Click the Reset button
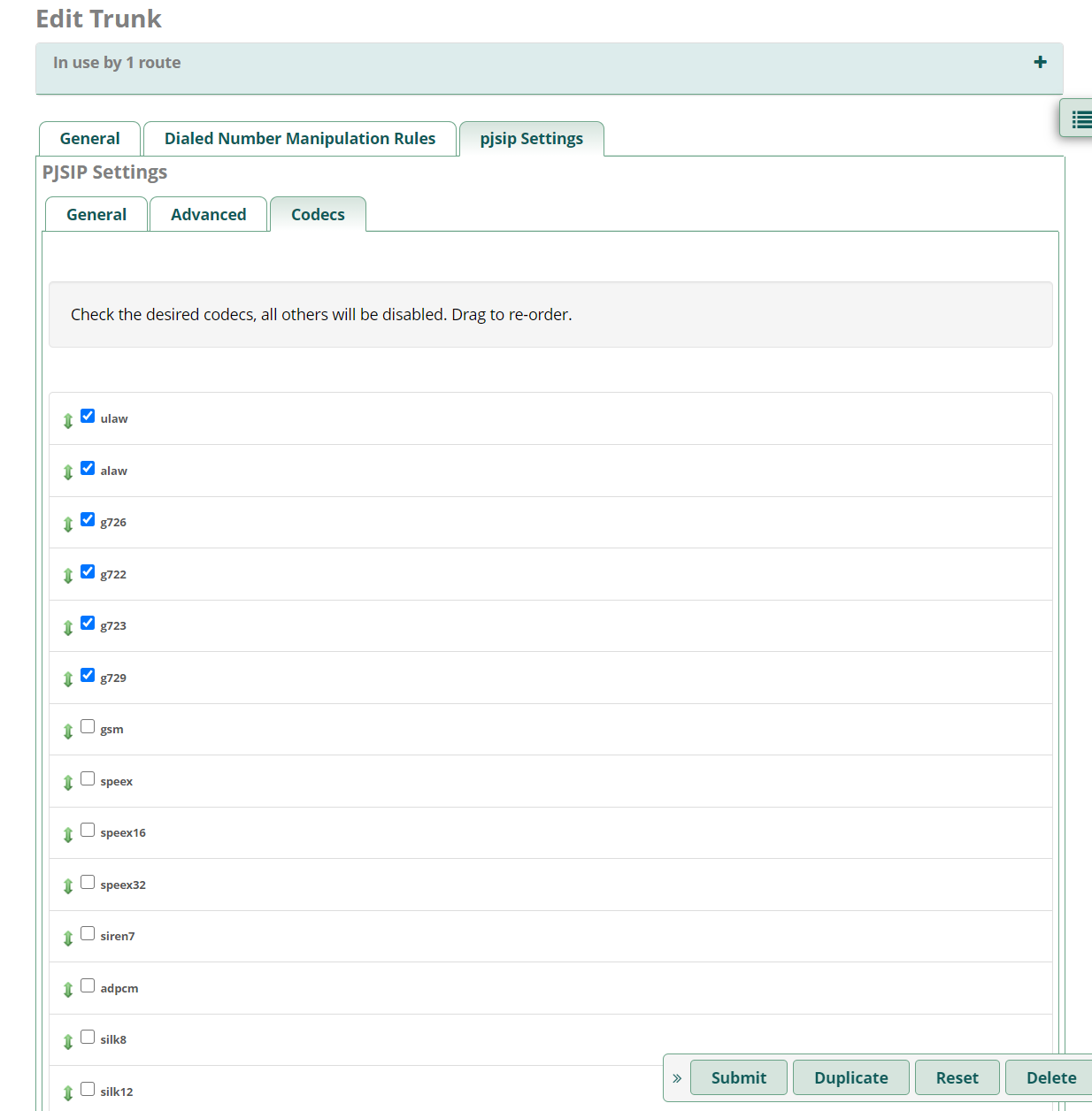 click(957, 1077)
